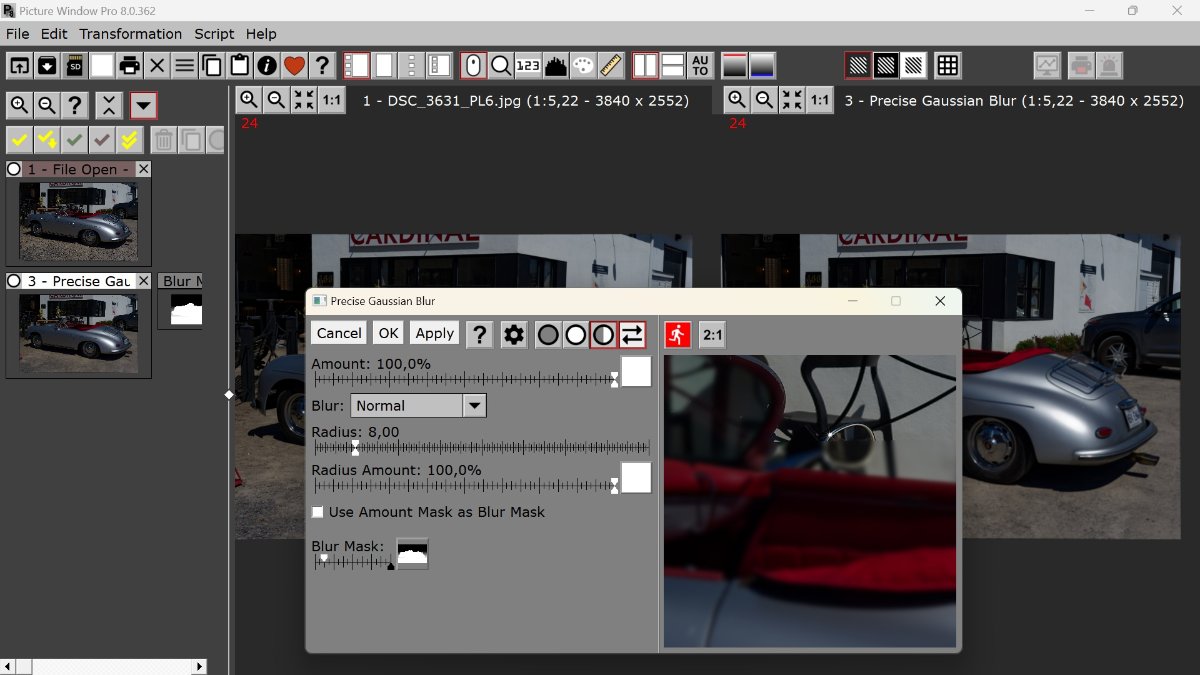Open the Transformation menu
The image size is (1200, 675).
point(130,34)
